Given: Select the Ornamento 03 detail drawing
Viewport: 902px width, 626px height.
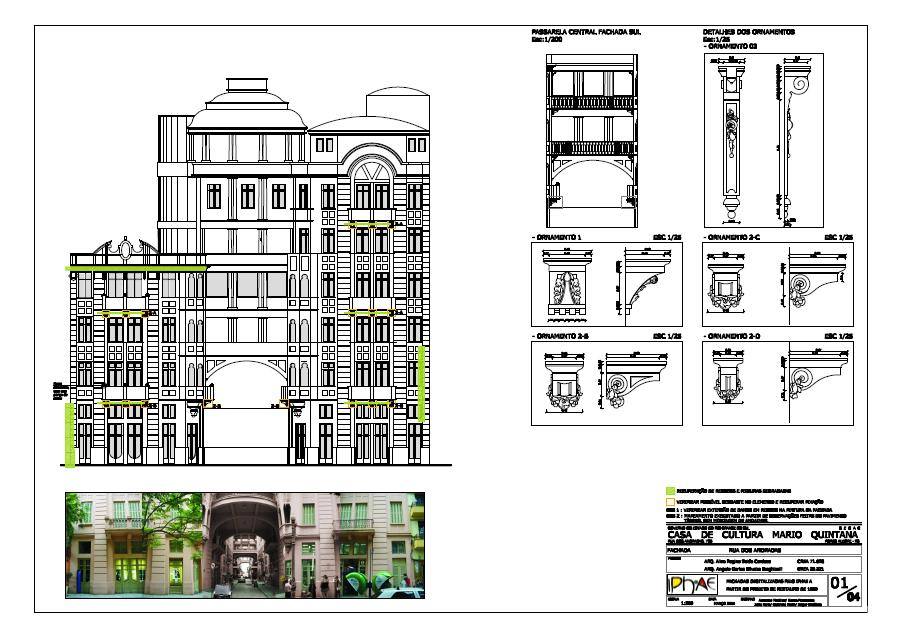Looking at the screenshot, I should (763, 140).
